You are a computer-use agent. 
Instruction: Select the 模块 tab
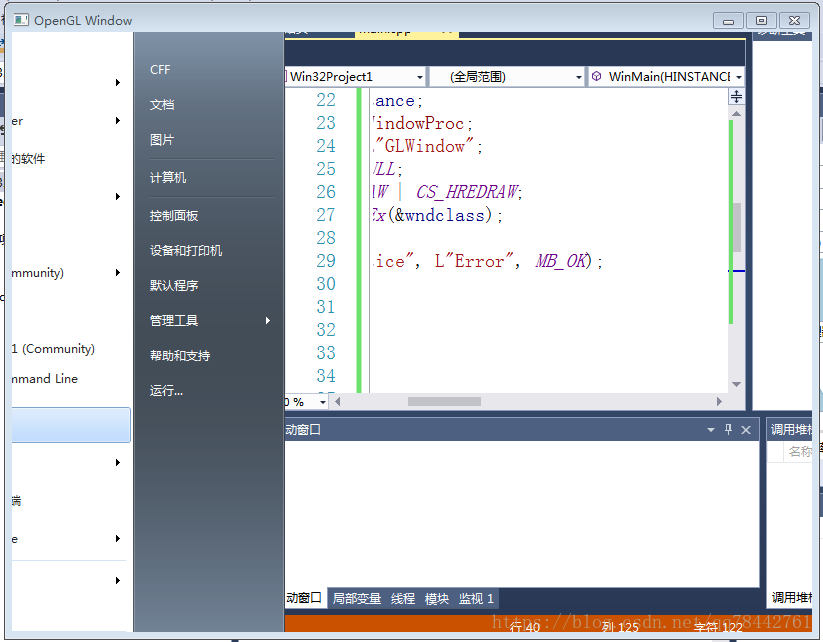click(x=436, y=598)
